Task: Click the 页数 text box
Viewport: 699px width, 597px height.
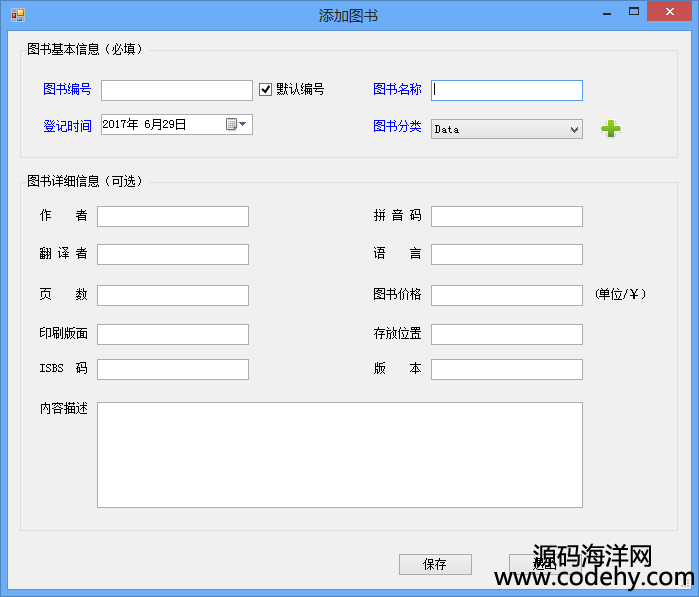Action: coord(172,295)
